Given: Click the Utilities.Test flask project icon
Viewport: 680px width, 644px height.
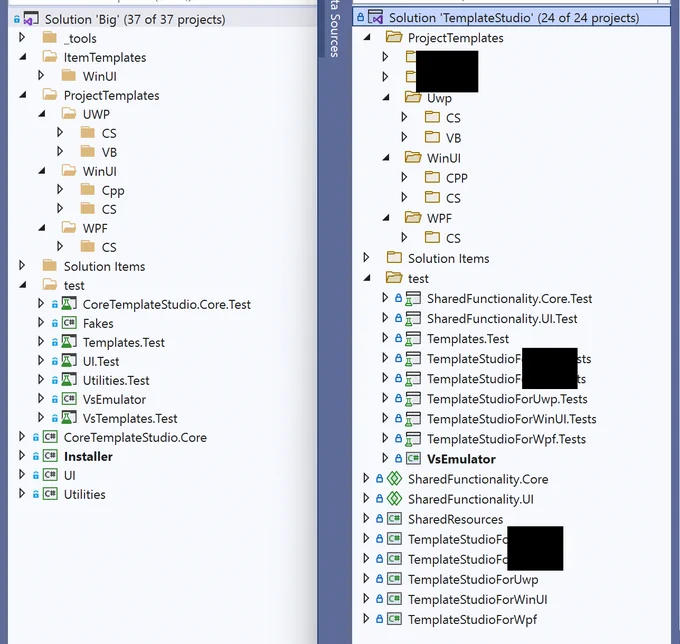Looking at the screenshot, I should 69,380.
